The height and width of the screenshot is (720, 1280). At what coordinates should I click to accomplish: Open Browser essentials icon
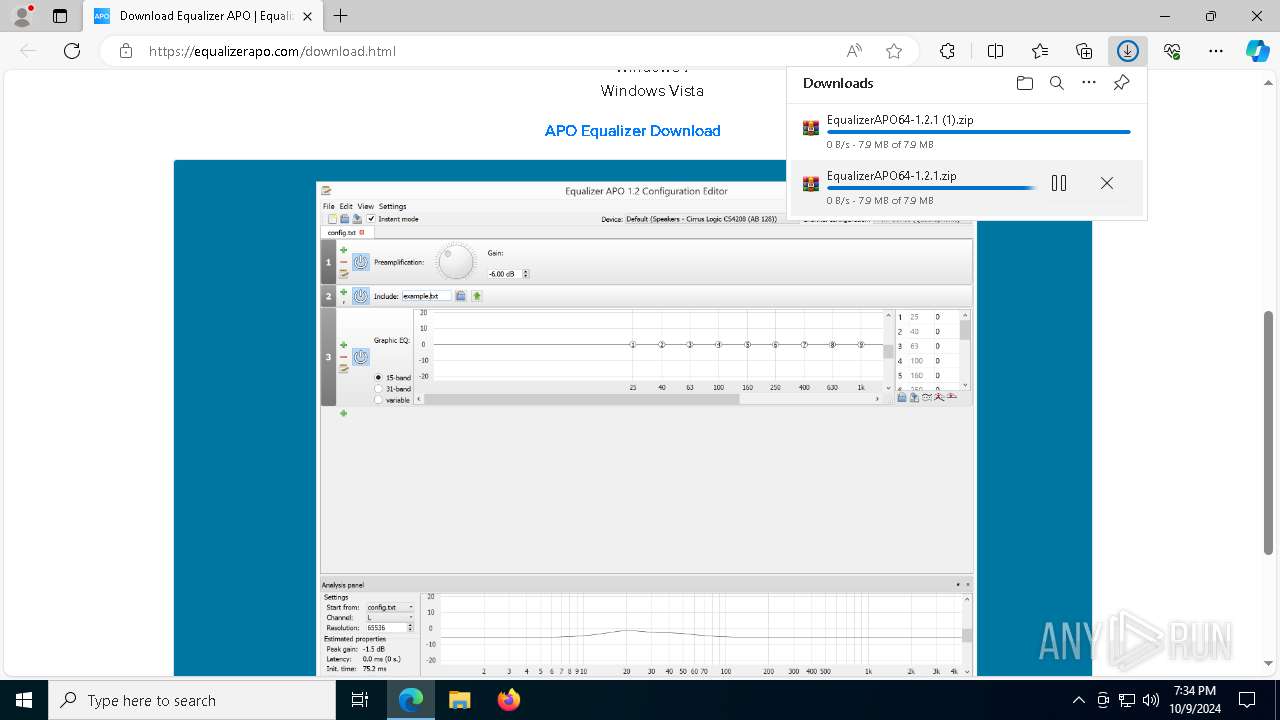1172,51
